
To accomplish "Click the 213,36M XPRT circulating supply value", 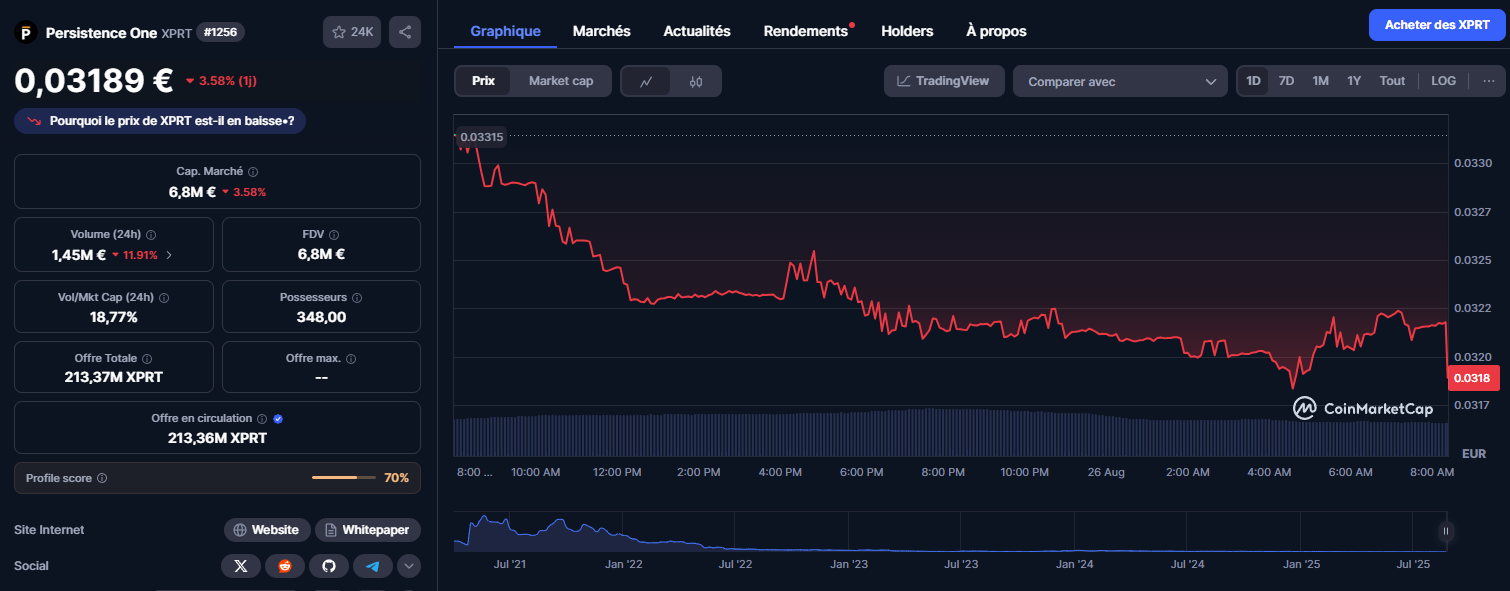I will coord(217,438).
